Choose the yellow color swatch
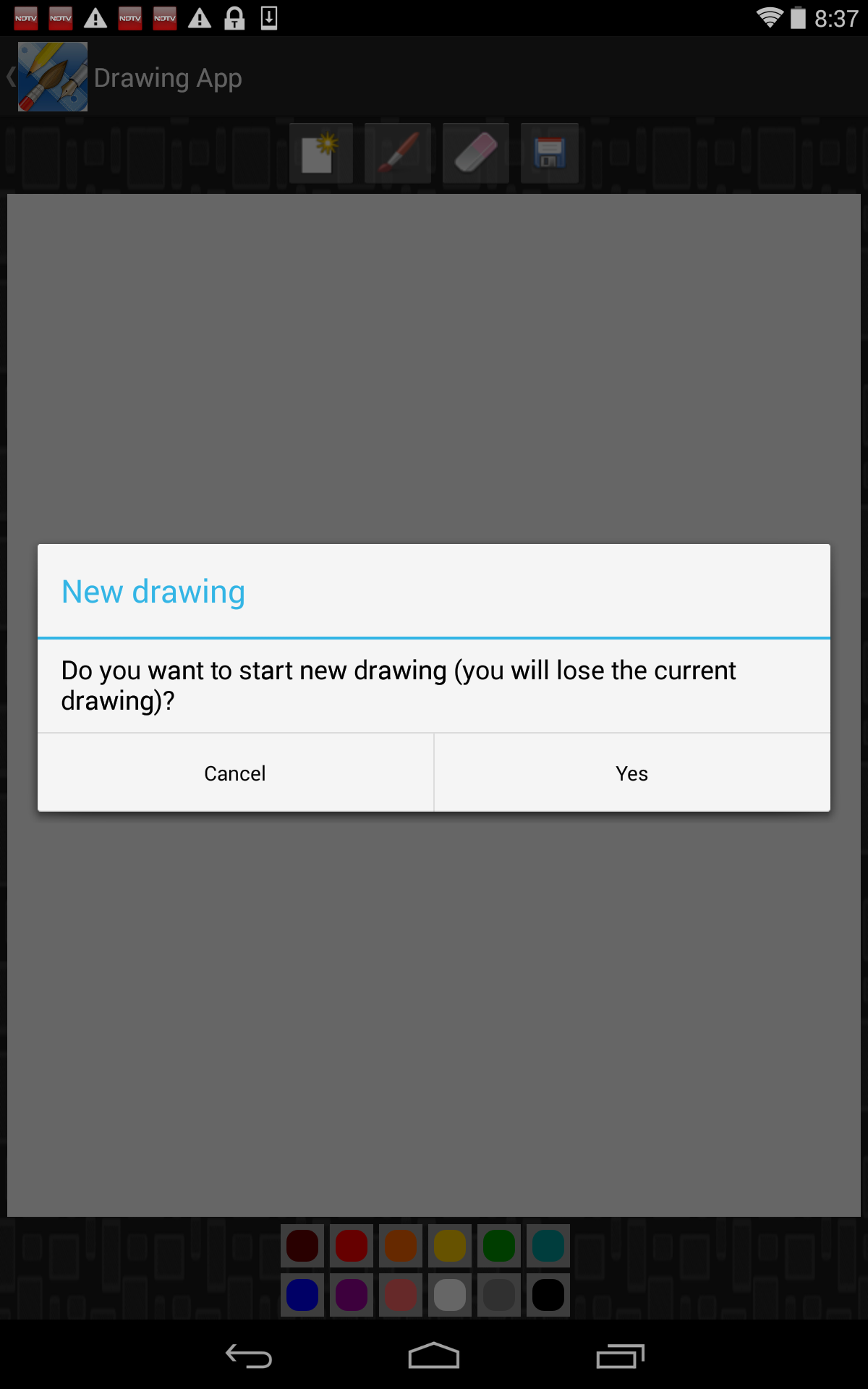 (x=450, y=1246)
